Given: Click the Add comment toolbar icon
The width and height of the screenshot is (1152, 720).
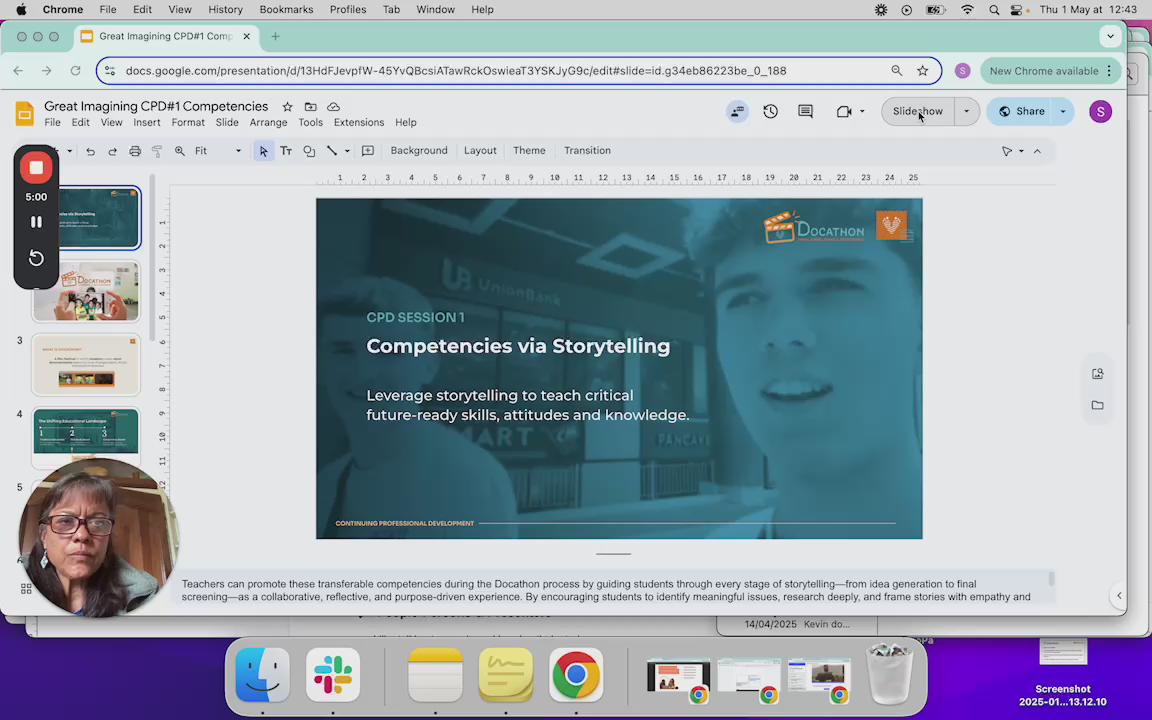Looking at the screenshot, I should click(368, 151).
